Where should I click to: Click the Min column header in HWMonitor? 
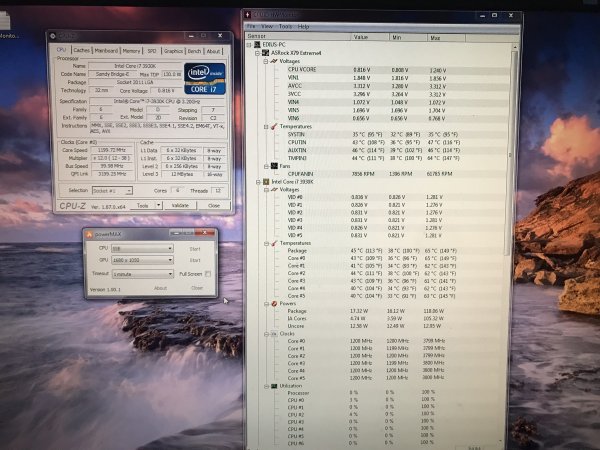click(x=408, y=38)
